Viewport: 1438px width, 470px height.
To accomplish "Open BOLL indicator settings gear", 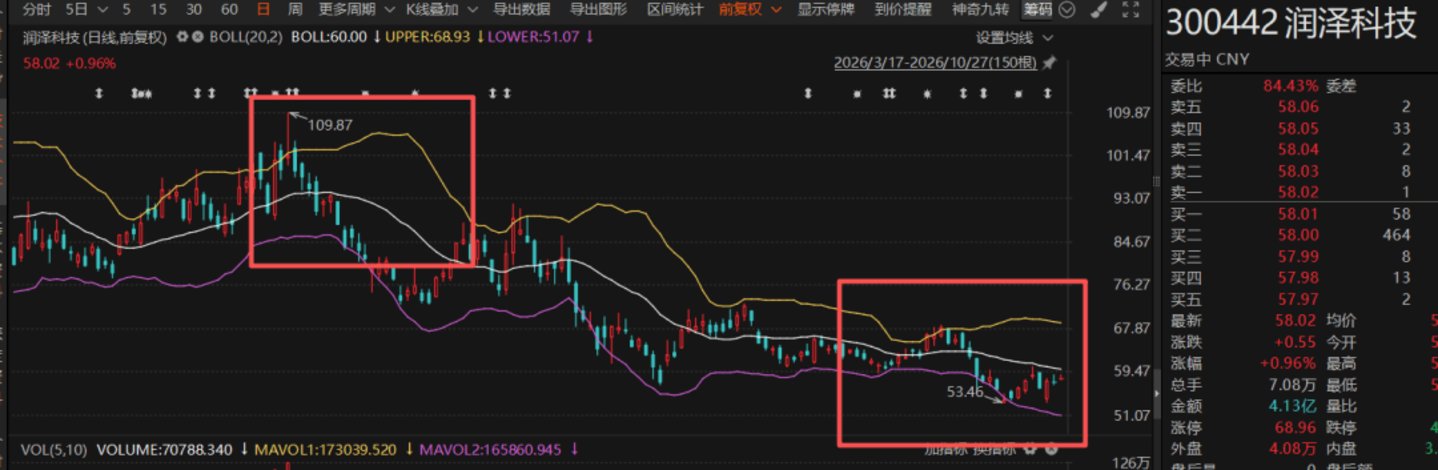I will (x=182, y=37).
